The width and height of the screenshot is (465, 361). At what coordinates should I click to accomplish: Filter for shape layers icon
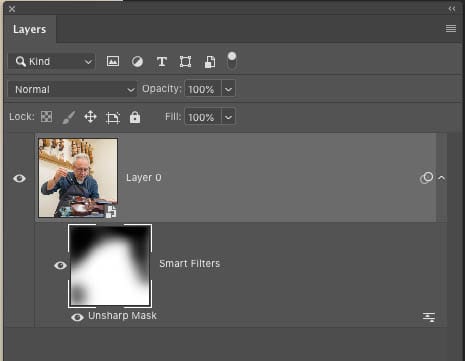tap(186, 62)
